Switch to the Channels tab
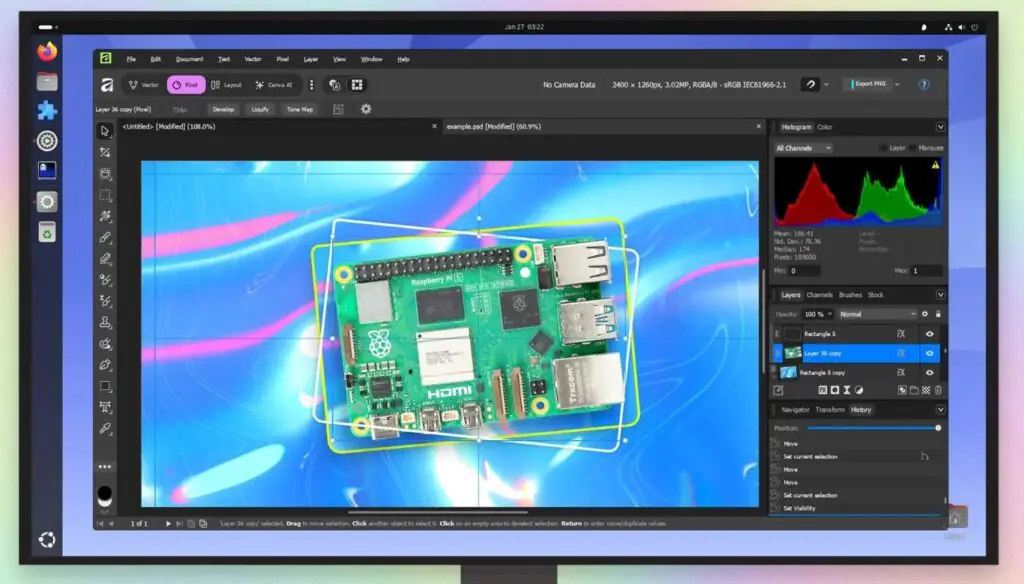1024x584 pixels. point(820,295)
